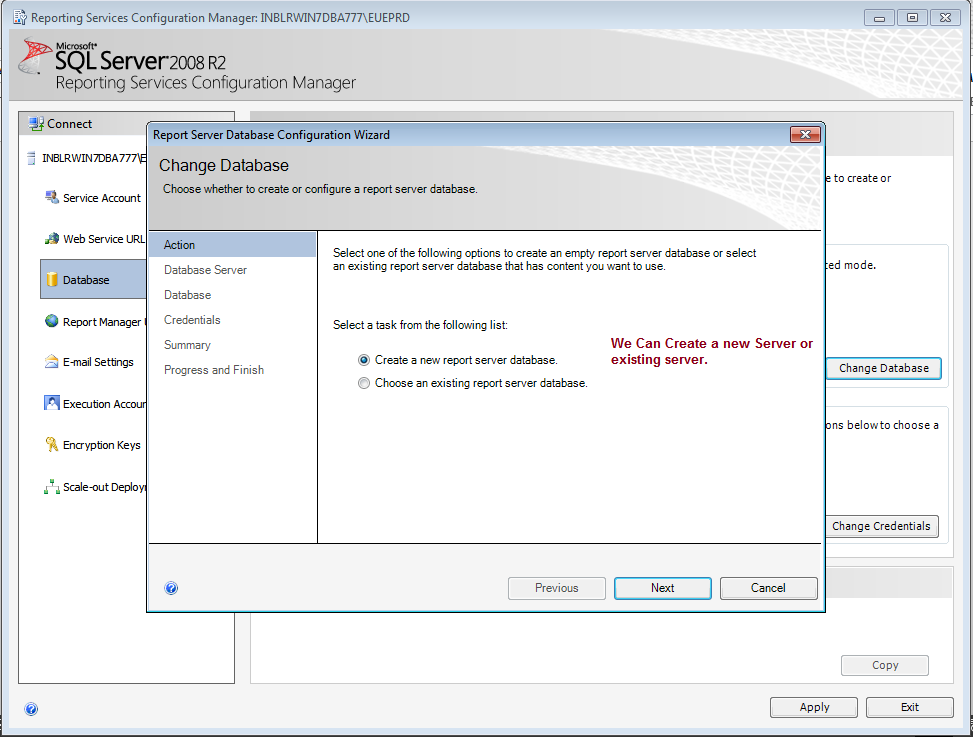The height and width of the screenshot is (737, 973).
Task: Click the Scale-out Deployment icon
Action: click(52, 486)
